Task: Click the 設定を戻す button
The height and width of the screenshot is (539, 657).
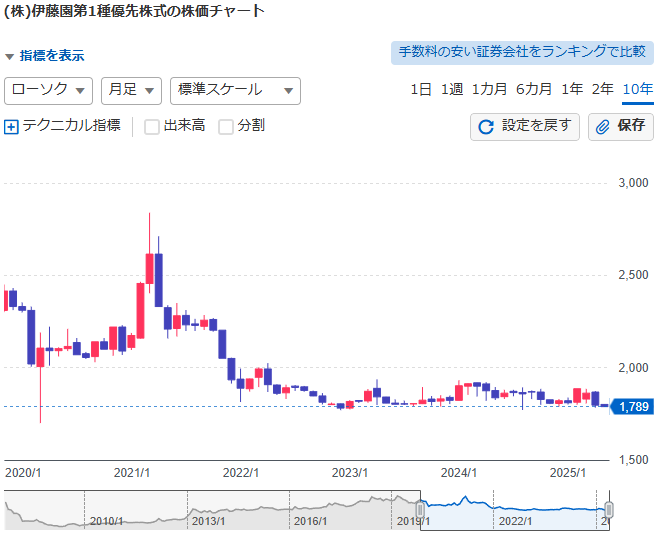Action: pyautogui.click(x=525, y=127)
